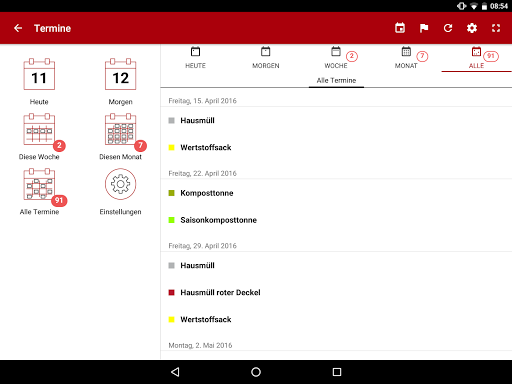This screenshot has width=512, height=384.
Task: Tap the Wi-Fi status icon
Action: [474, 6]
